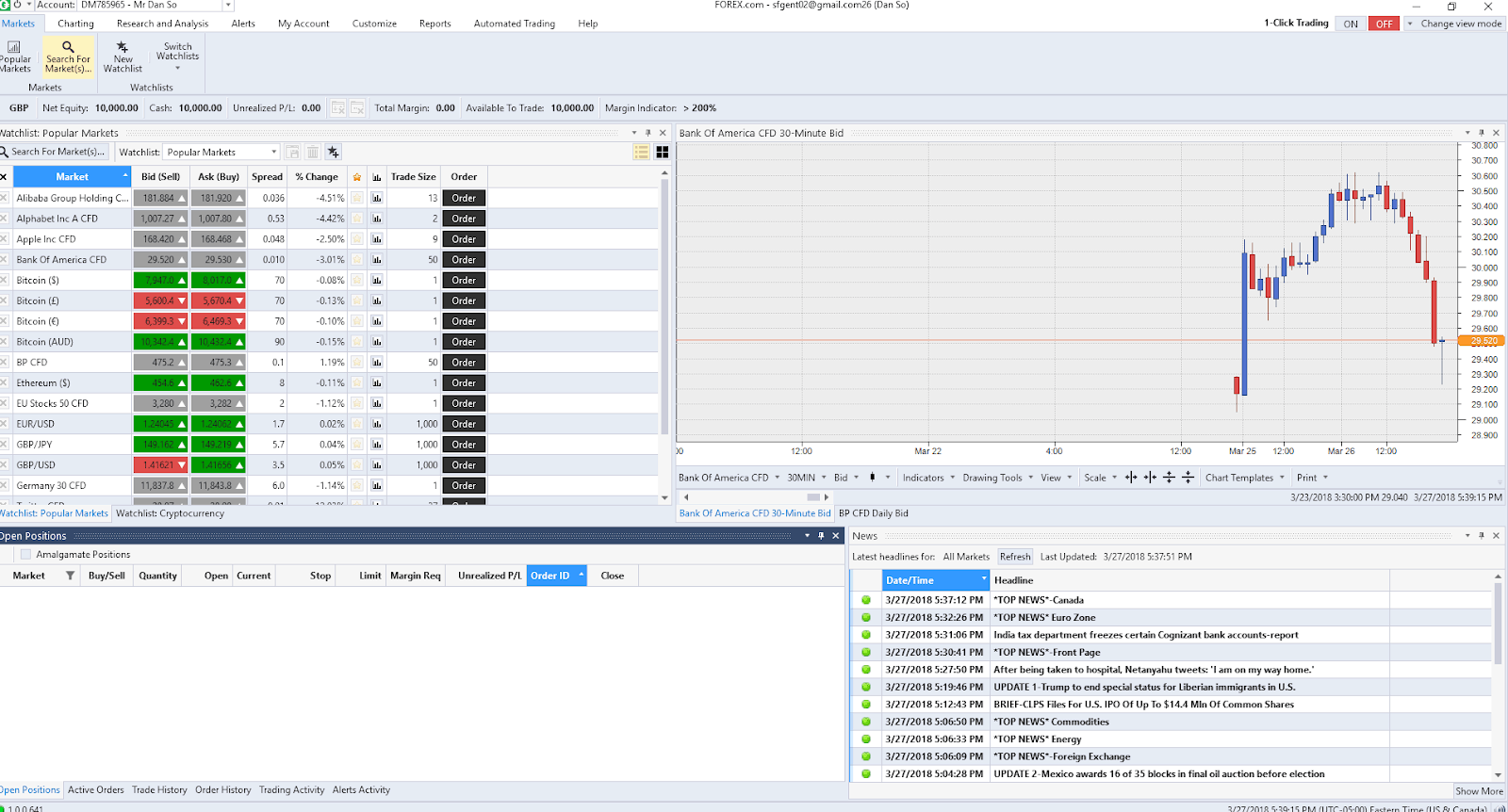Click the margin details icon beside Unrealized P/L
This screenshot has width=1508, height=812.
point(338,108)
